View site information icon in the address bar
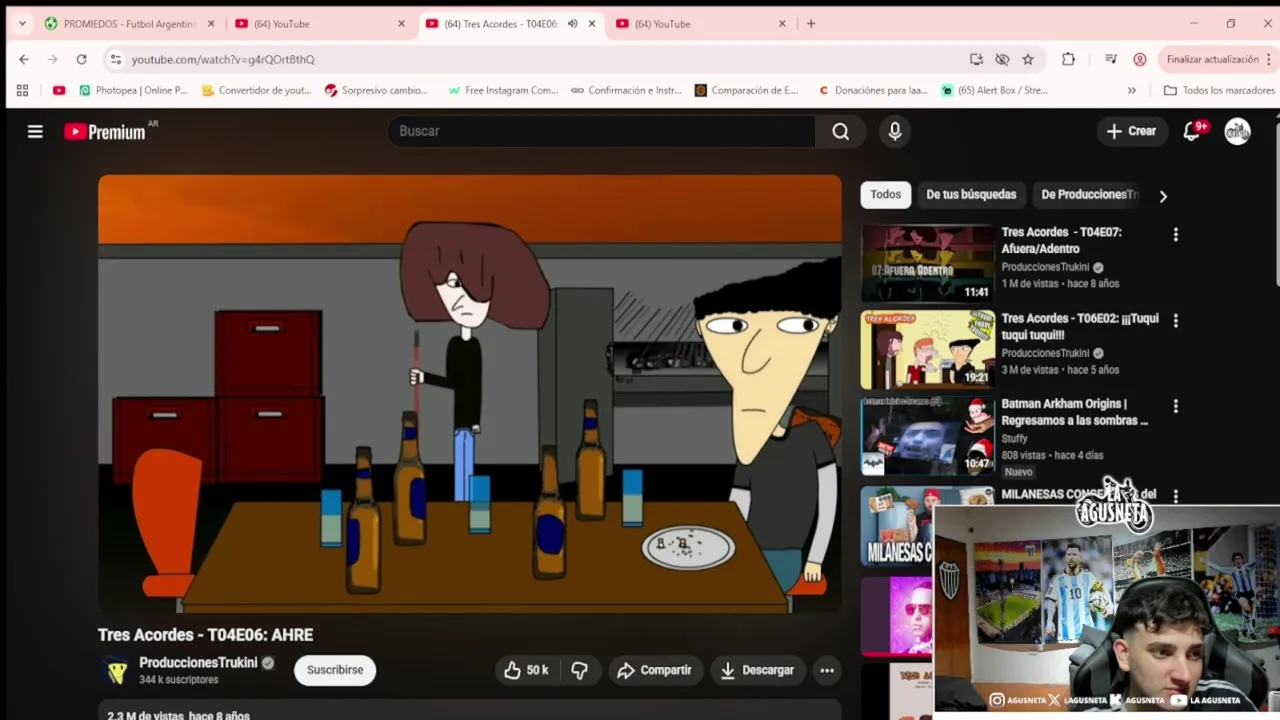Viewport: 1280px width, 720px height. [x=115, y=59]
